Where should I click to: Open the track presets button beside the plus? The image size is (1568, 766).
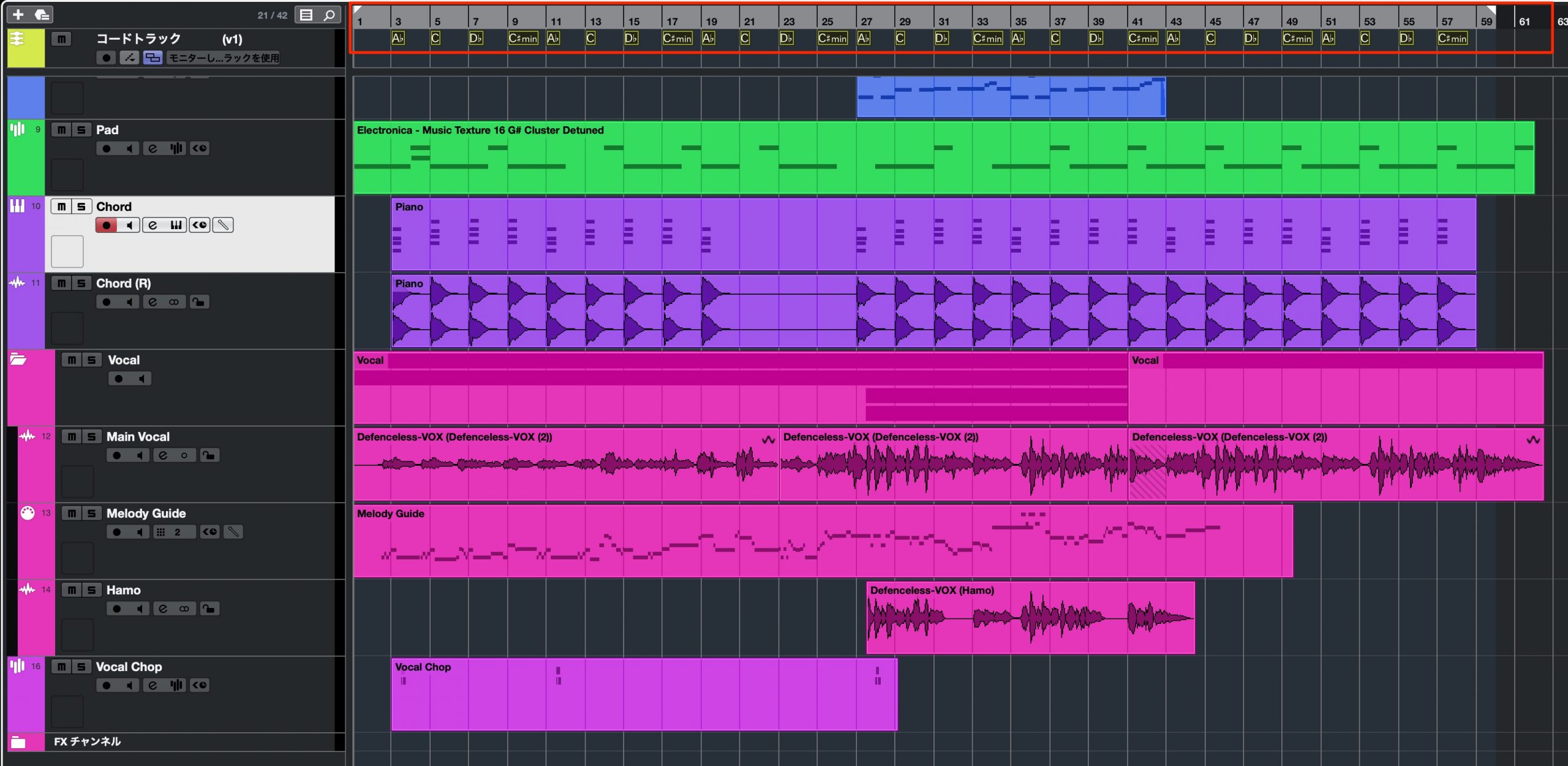click(x=42, y=14)
